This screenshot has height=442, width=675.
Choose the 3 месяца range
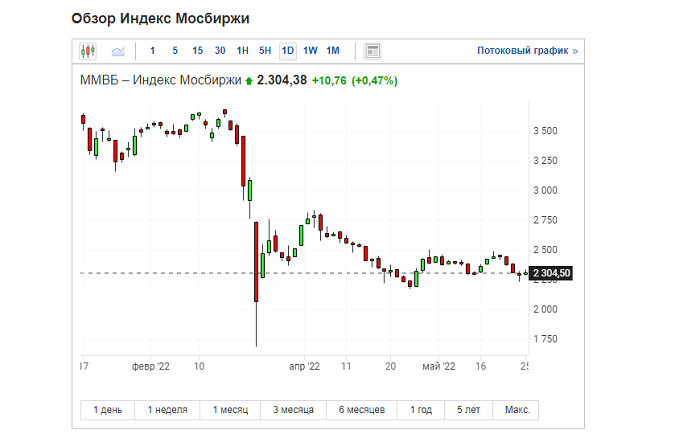tap(293, 410)
